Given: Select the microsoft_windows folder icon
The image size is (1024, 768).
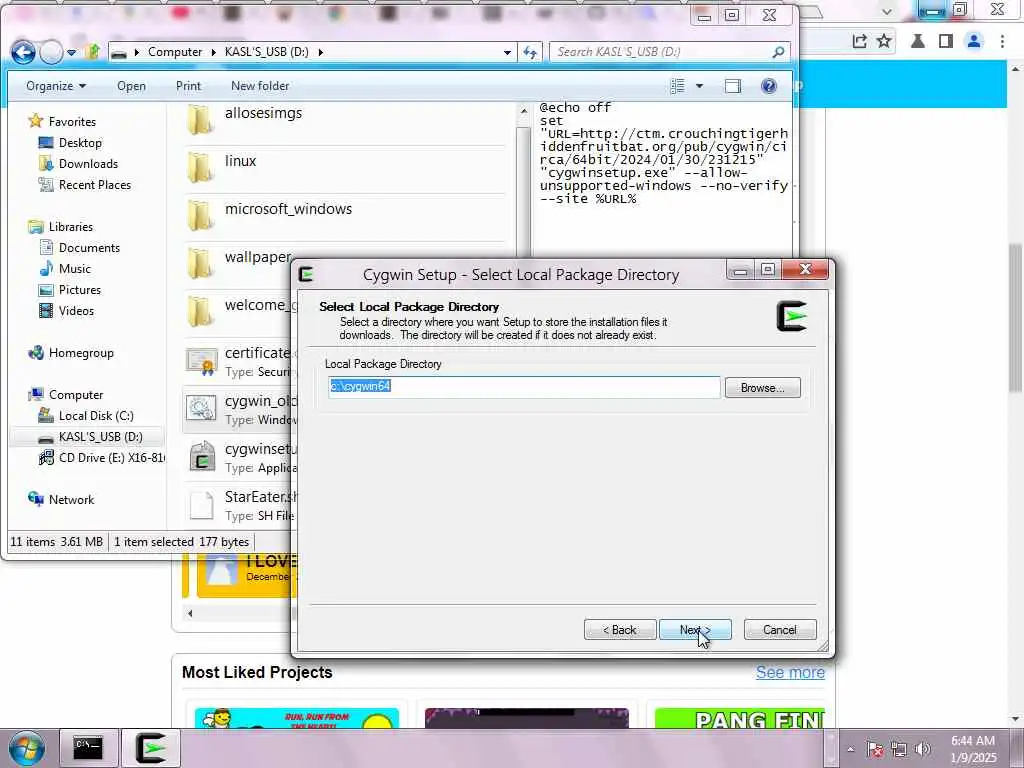Looking at the screenshot, I should tap(200, 216).
